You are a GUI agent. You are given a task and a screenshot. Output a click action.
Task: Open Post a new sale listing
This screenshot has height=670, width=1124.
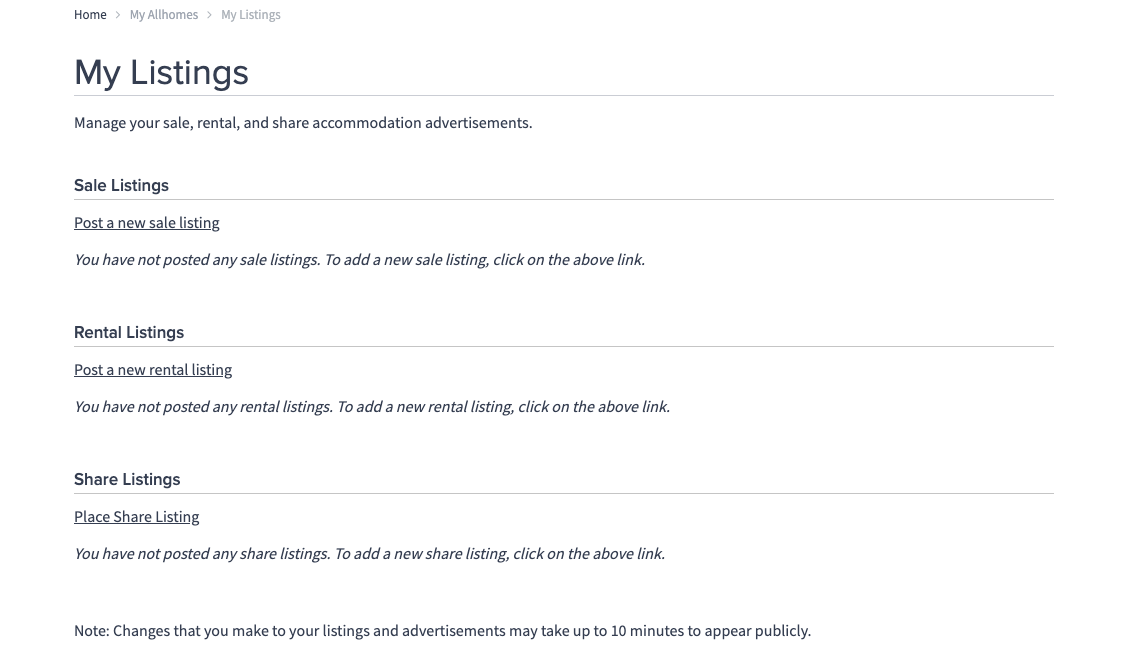[x=146, y=223]
